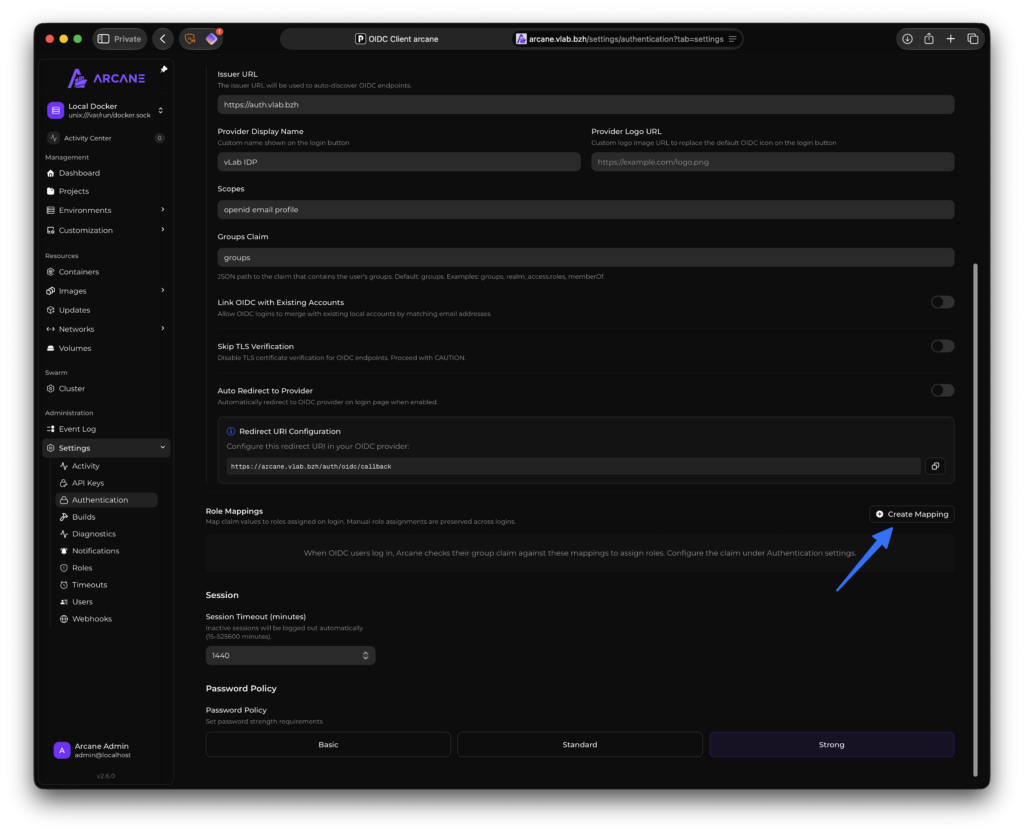Open the Dashboard page
Screen dimensions: 1024x834
(78, 173)
